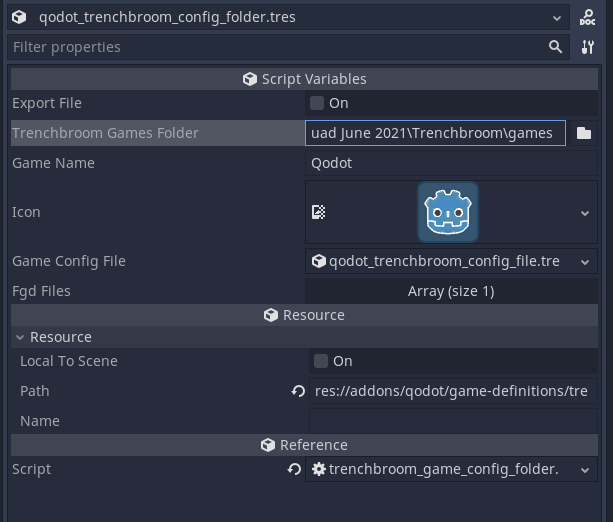Open the documentation (DOC) icon
The width and height of the screenshot is (613, 522).
[588, 18]
